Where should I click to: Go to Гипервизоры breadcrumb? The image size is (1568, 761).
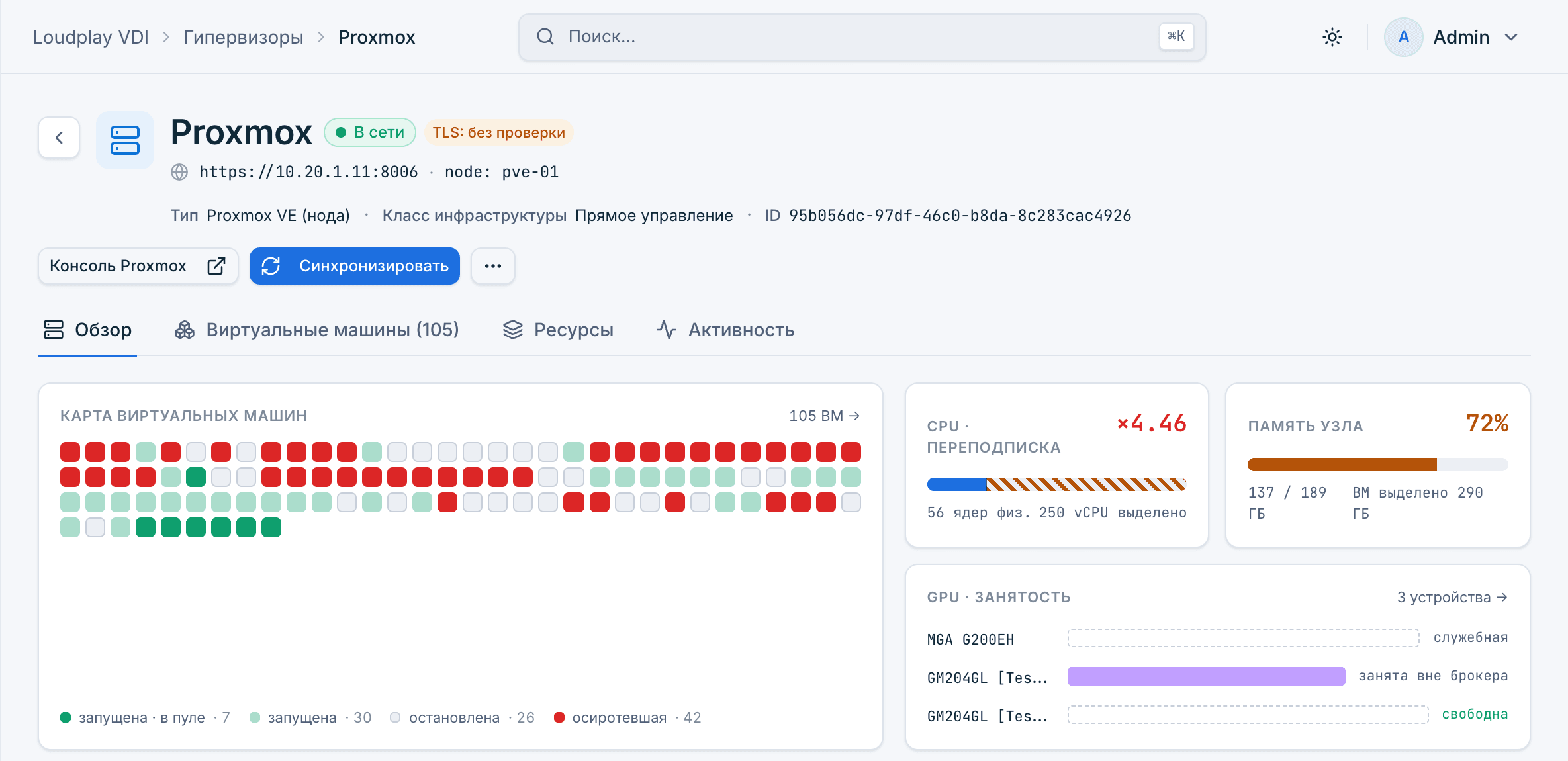[244, 37]
